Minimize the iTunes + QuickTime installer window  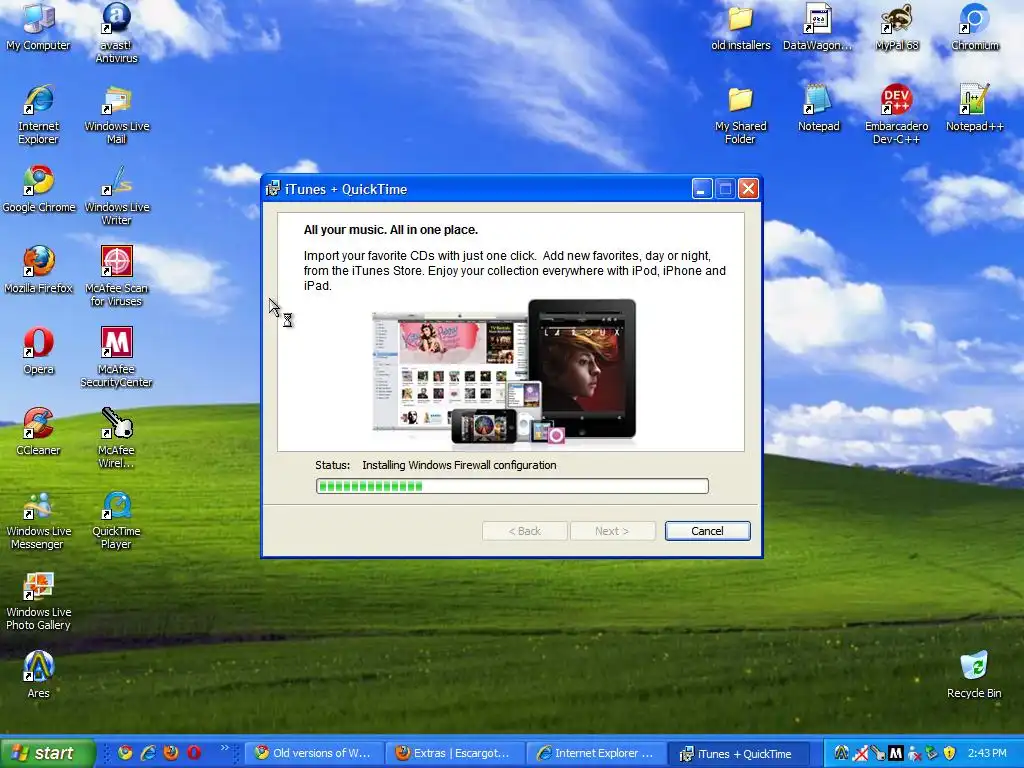(x=701, y=189)
